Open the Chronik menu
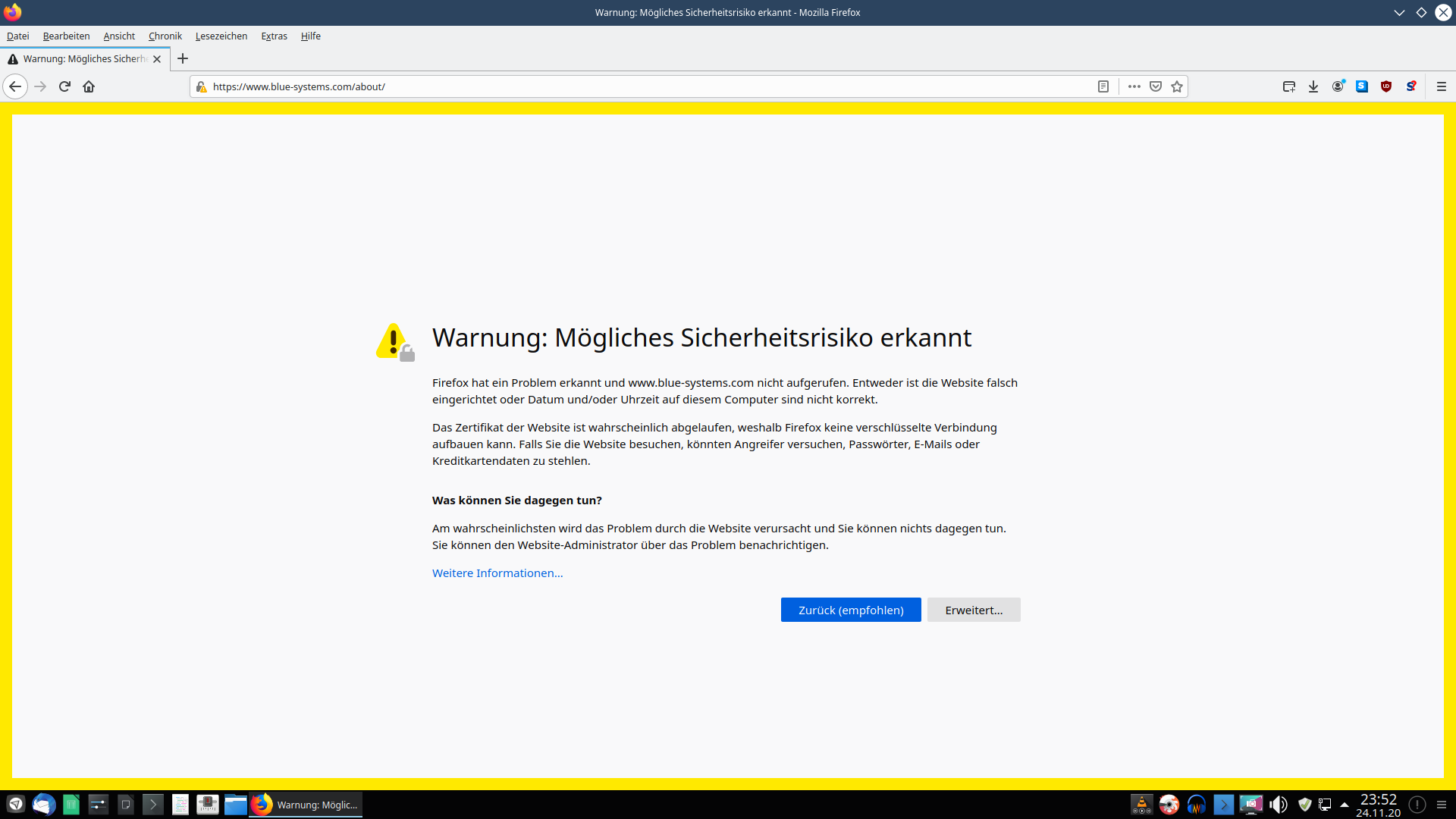 coord(165,36)
